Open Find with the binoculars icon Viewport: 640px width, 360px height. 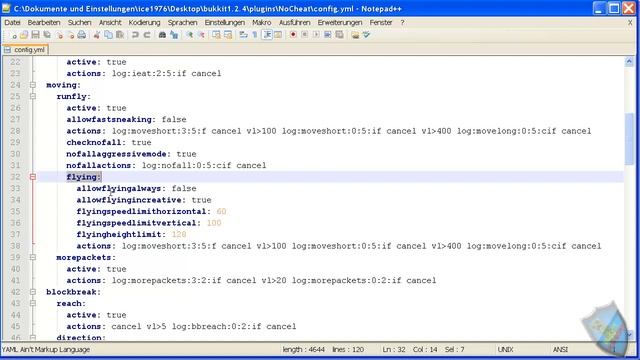click(x=162, y=35)
